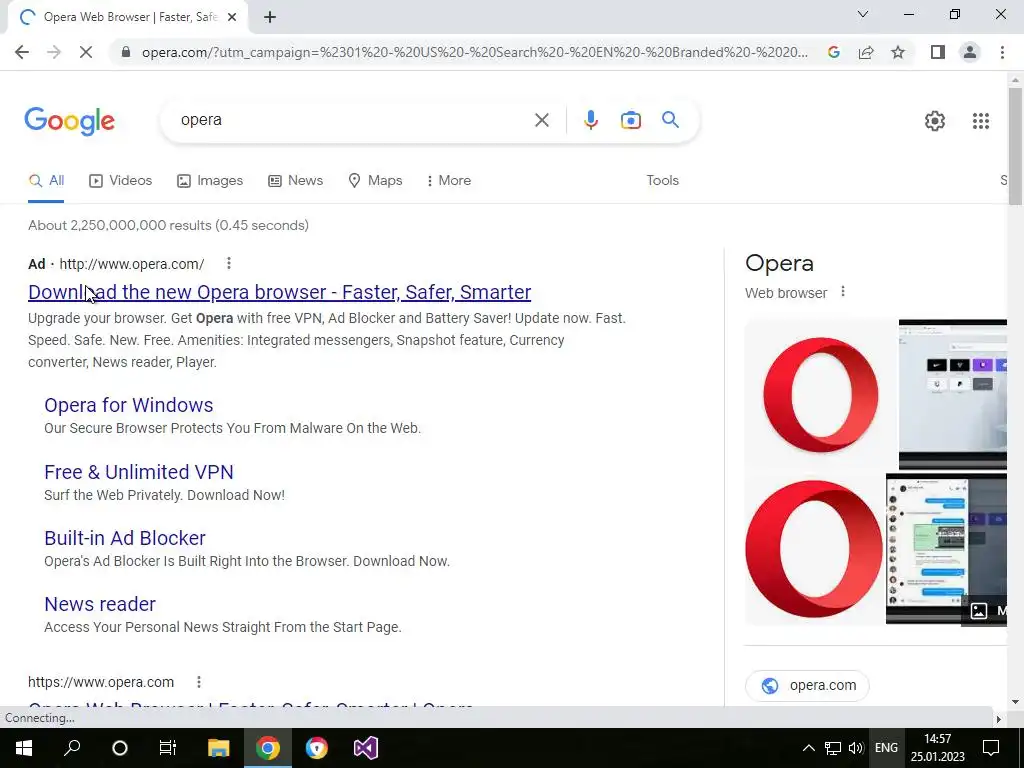Close the Opera Web Browser tab
The width and height of the screenshot is (1024, 768).
pos(232,18)
